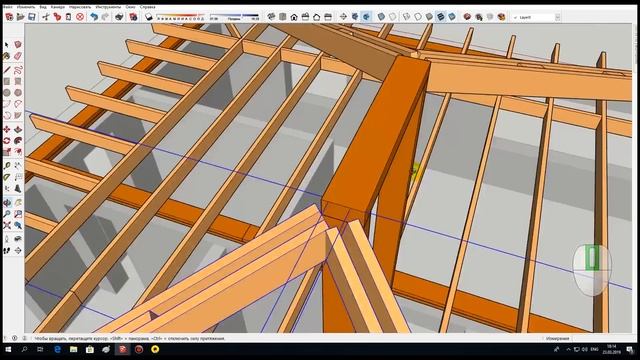Save the model with the floppy icon
640x360 pixels.
(x=31, y=17)
